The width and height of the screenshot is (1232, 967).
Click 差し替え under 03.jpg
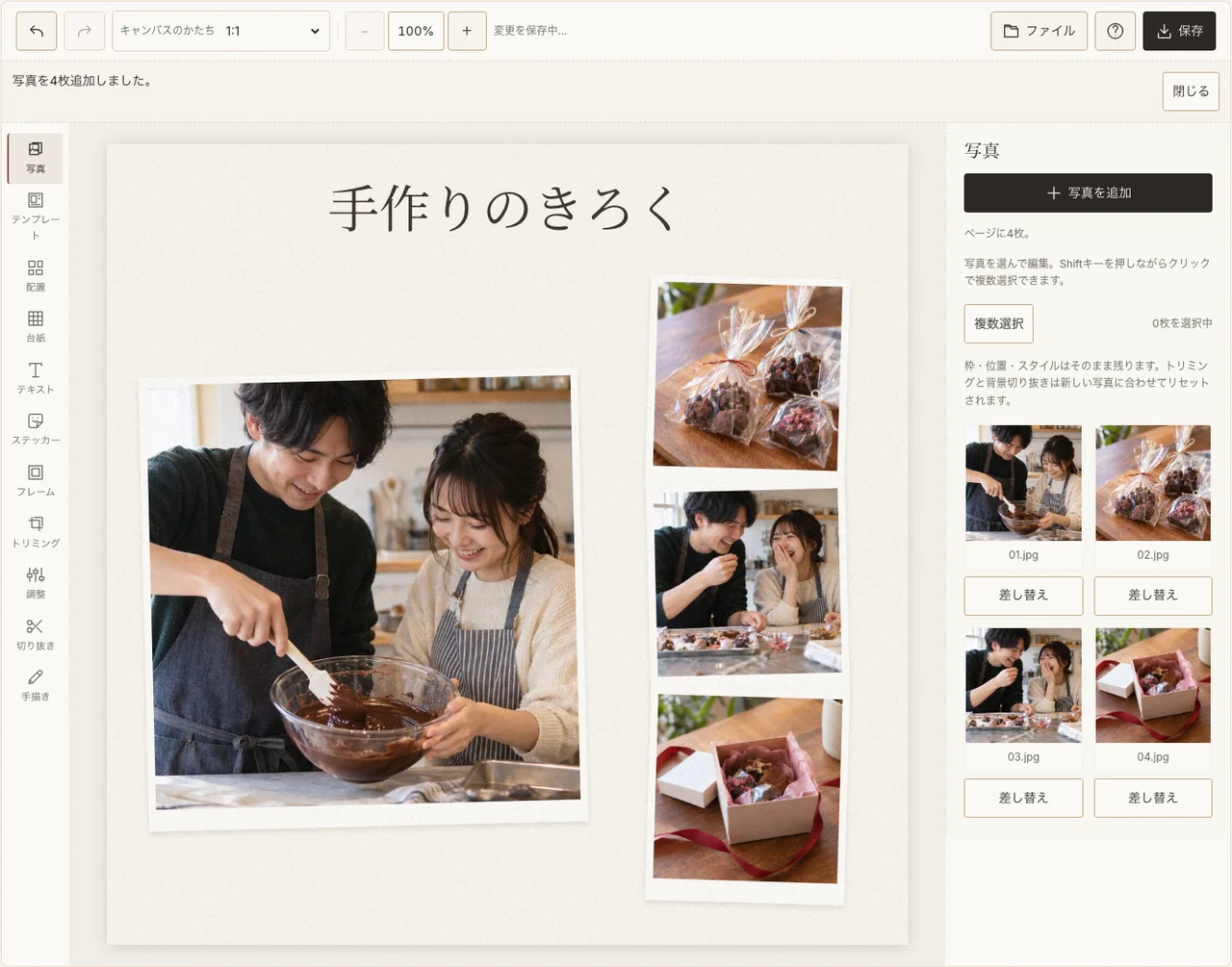pos(1023,798)
